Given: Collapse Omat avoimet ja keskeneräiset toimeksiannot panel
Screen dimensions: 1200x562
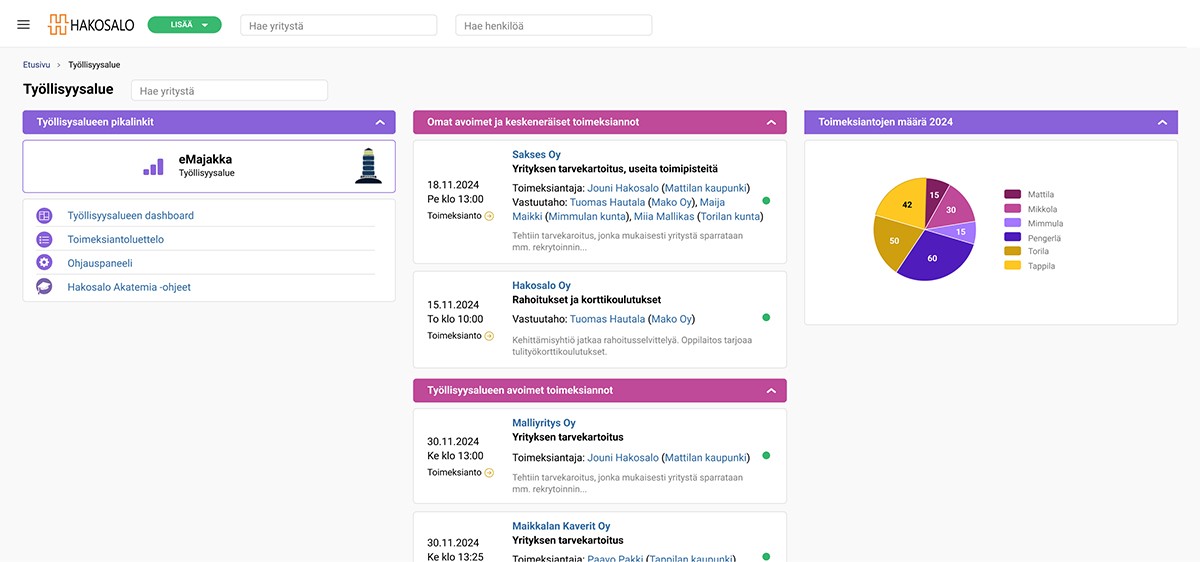Looking at the screenshot, I should (770, 122).
